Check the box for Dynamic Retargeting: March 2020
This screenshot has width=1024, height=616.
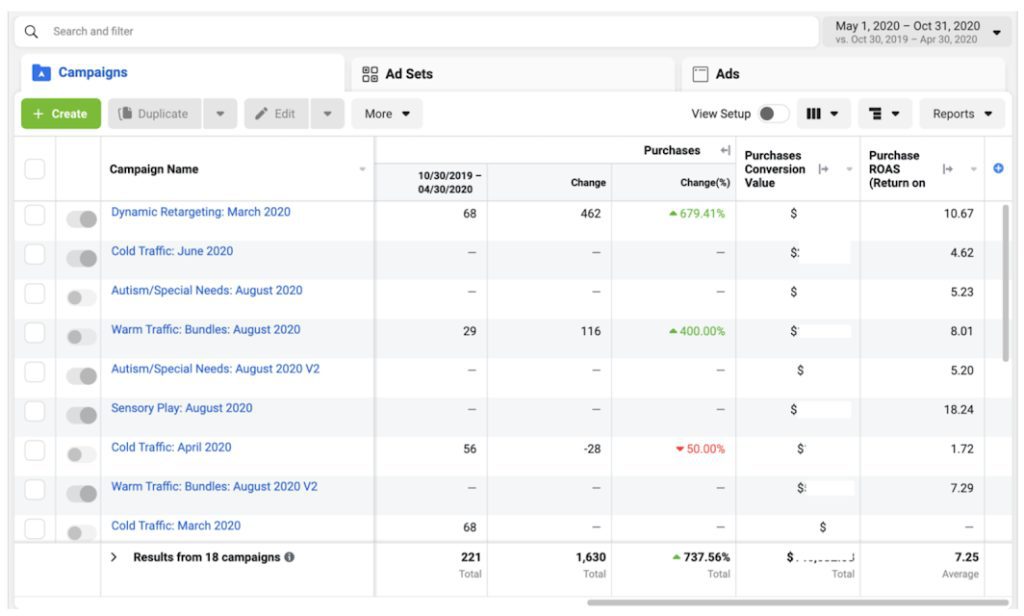[x=35, y=215]
